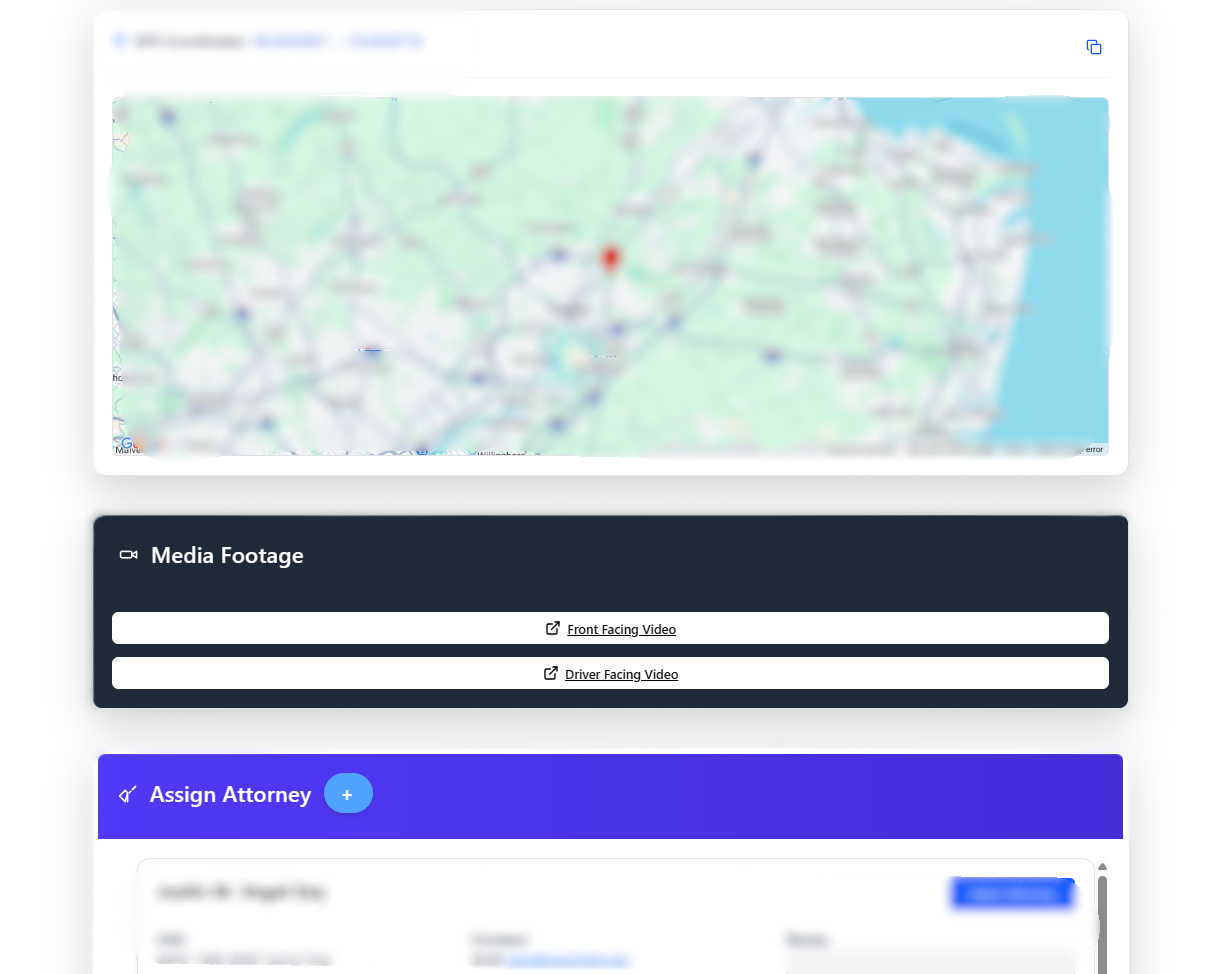Viewport: 1227px width, 974px height.
Task: Click the Google logo on the map
Action: tap(126, 443)
